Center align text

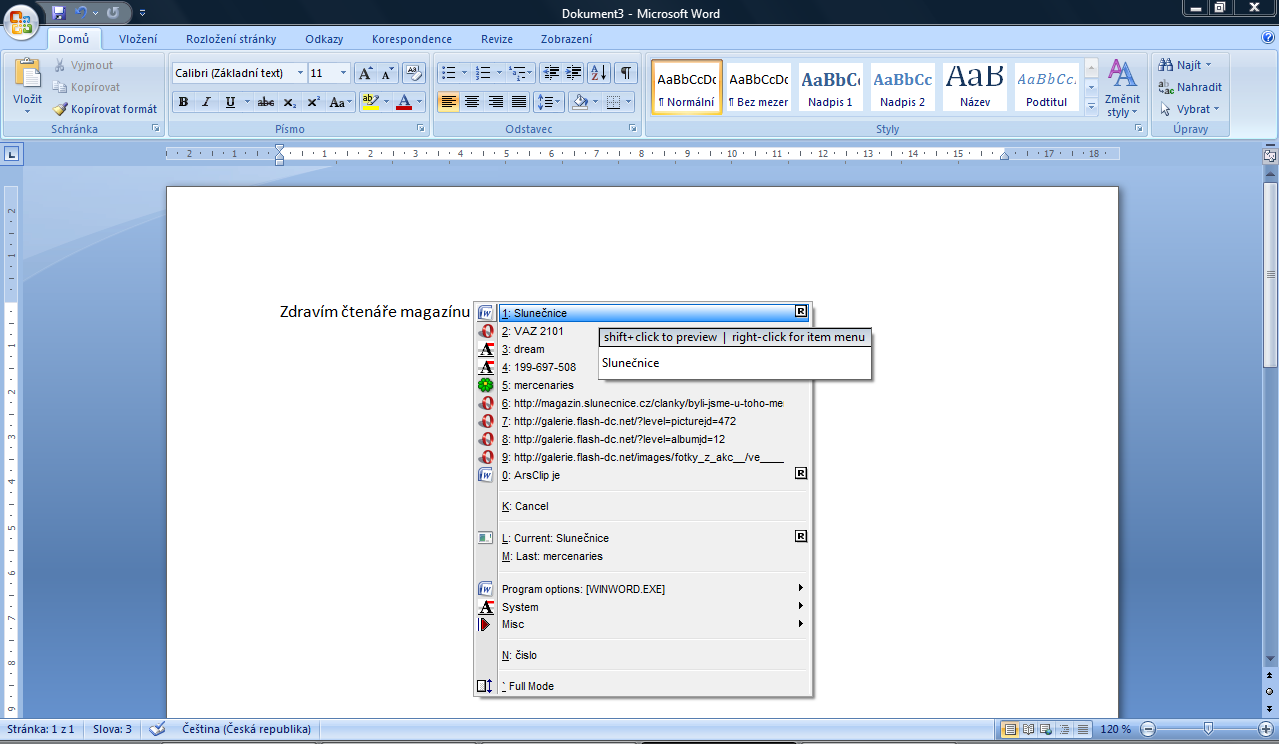point(472,102)
